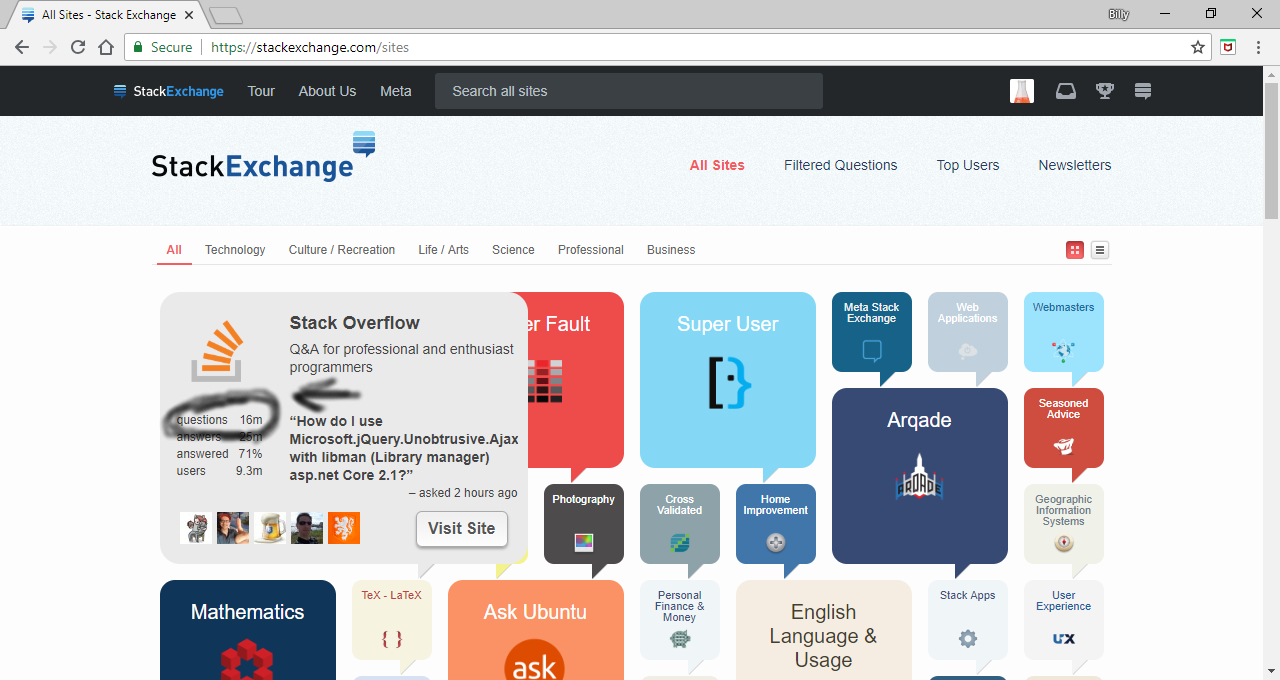This screenshot has width=1280, height=680.
Task: Open the inbox icon in the top bar
Action: coord(1066,91)
